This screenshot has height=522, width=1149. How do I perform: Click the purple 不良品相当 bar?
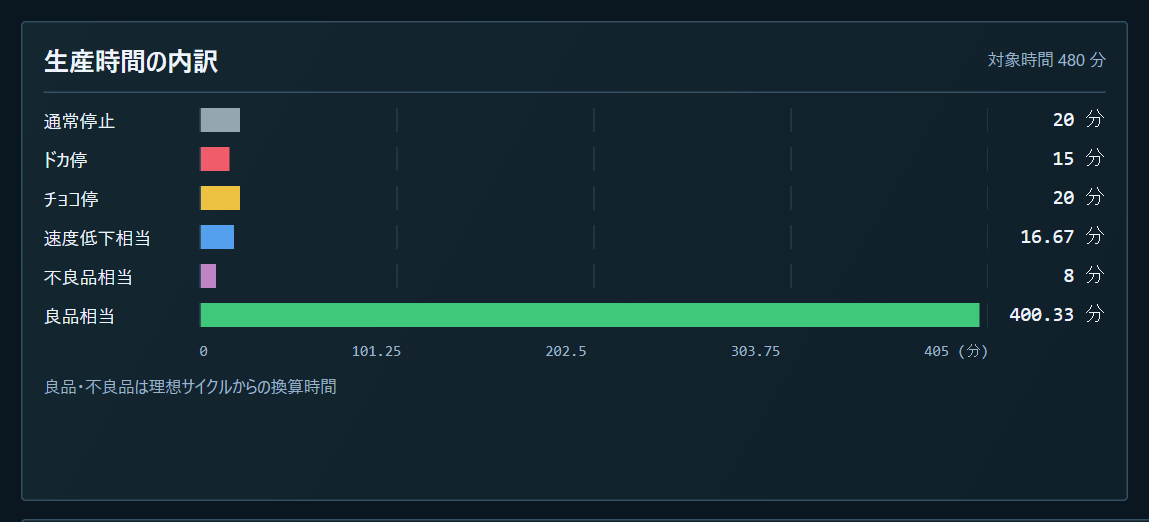point(208,276)
